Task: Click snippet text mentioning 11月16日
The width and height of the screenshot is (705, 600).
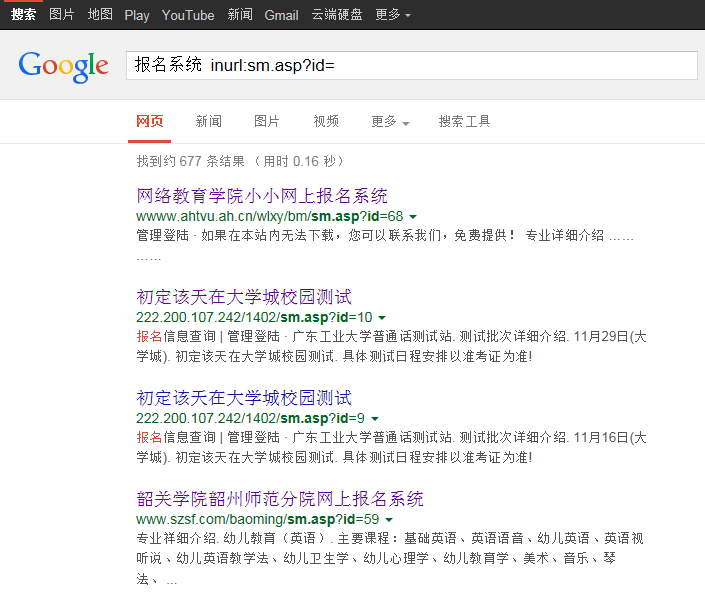Action: (391, 448)
